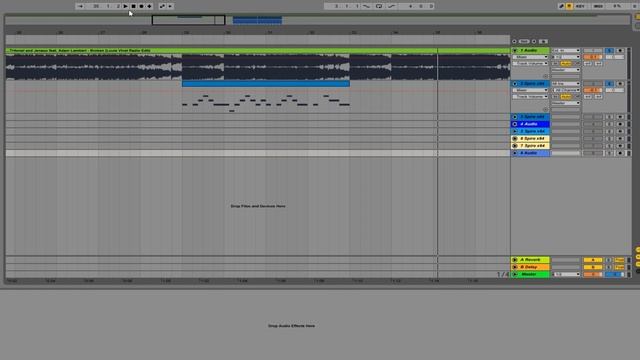Click the CPU load meter
The image size is (640, 360).
[617, 6]
